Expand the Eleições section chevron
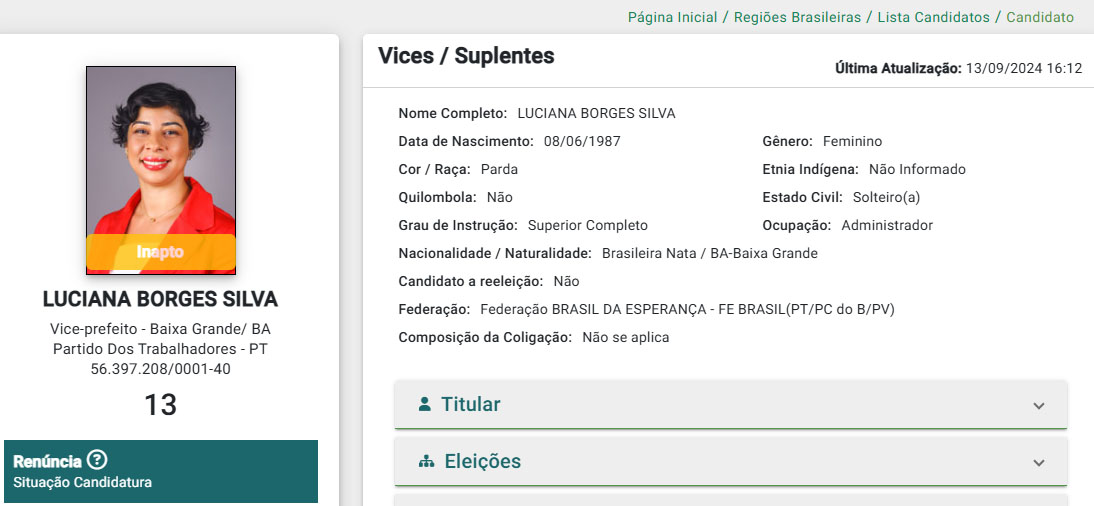Screen dimensions: 1094x506 1039,462
